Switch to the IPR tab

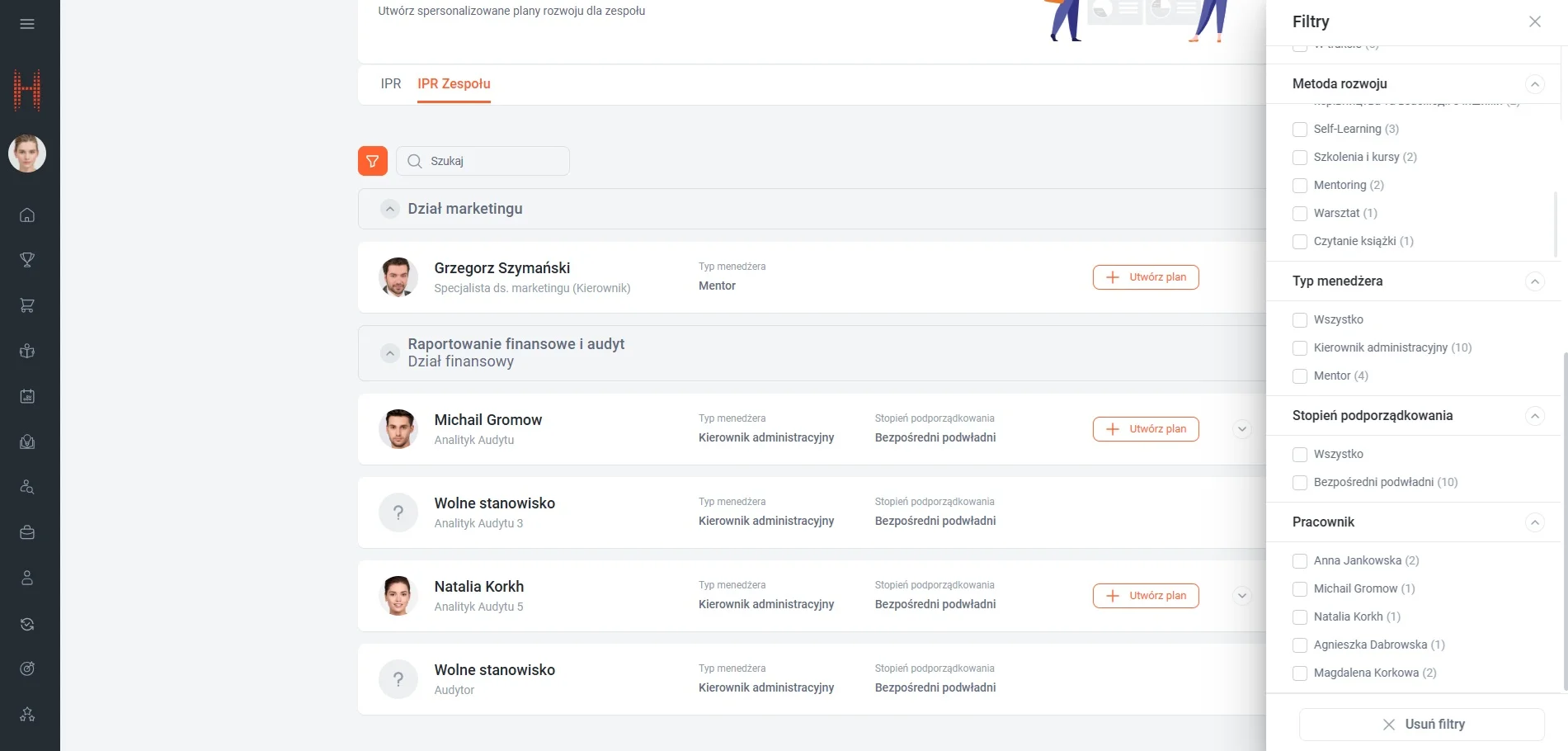tap(391, 83)
